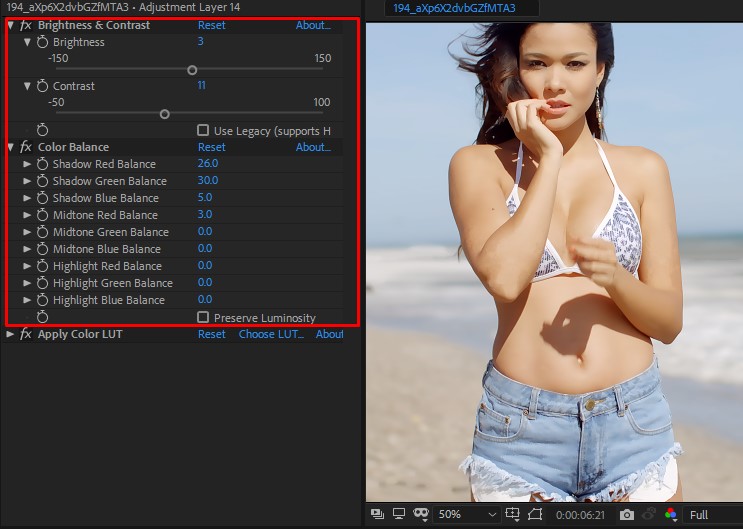Toggle Shadow Blue Balance stopwatch
The height and width of the screenshot is (529, 743).
[43, 198]
